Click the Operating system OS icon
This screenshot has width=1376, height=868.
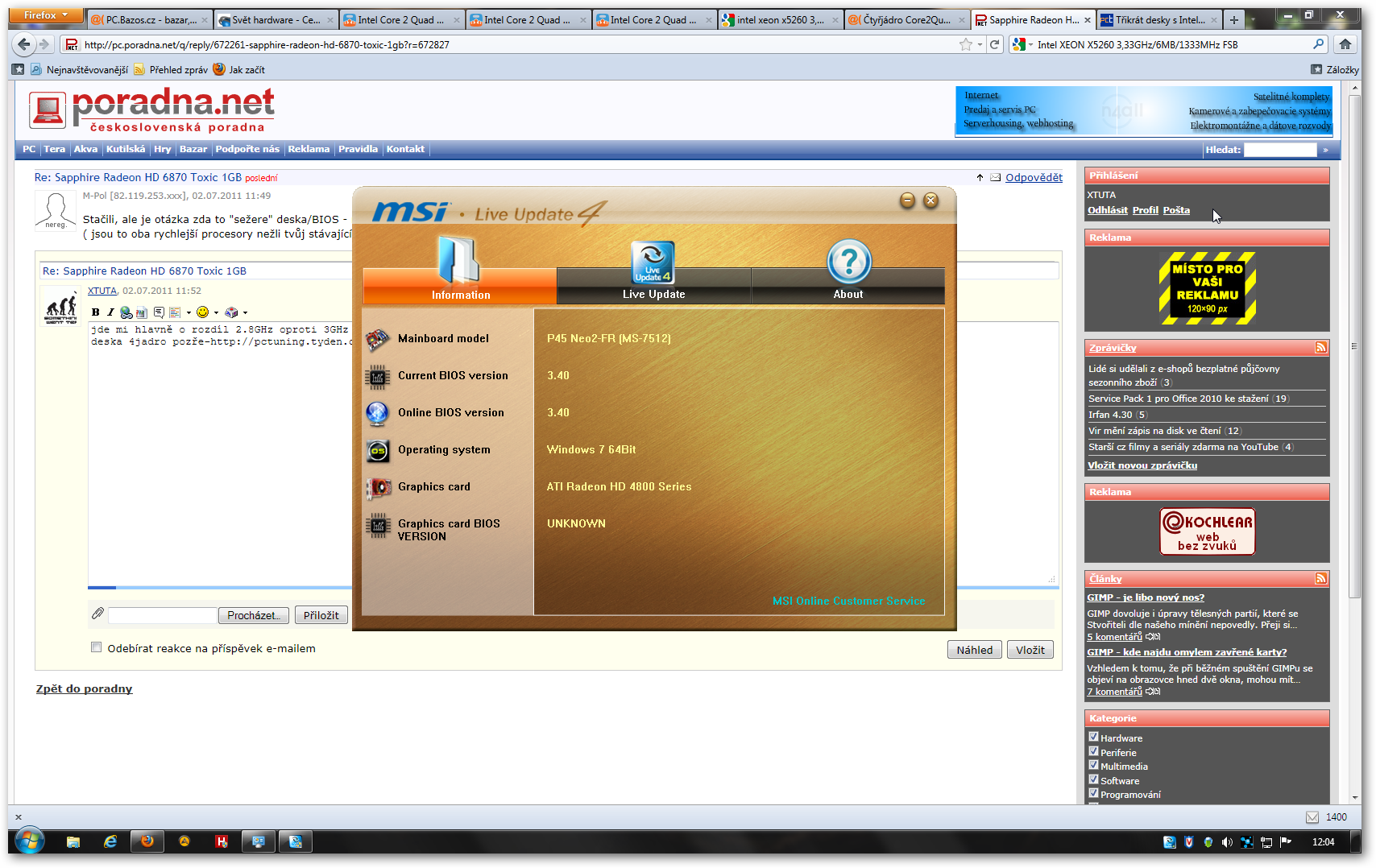coord(378,450)
